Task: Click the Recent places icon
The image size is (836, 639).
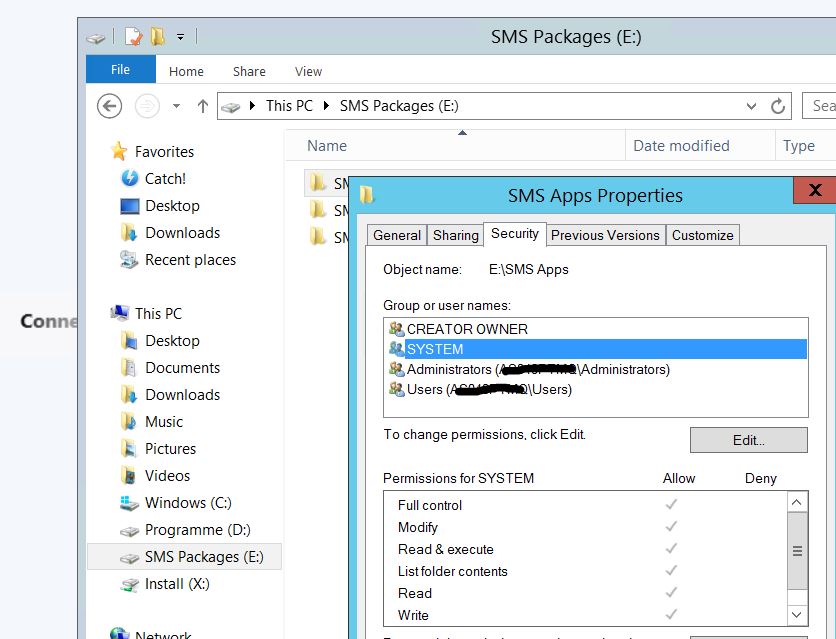Action: pos(129,260)
